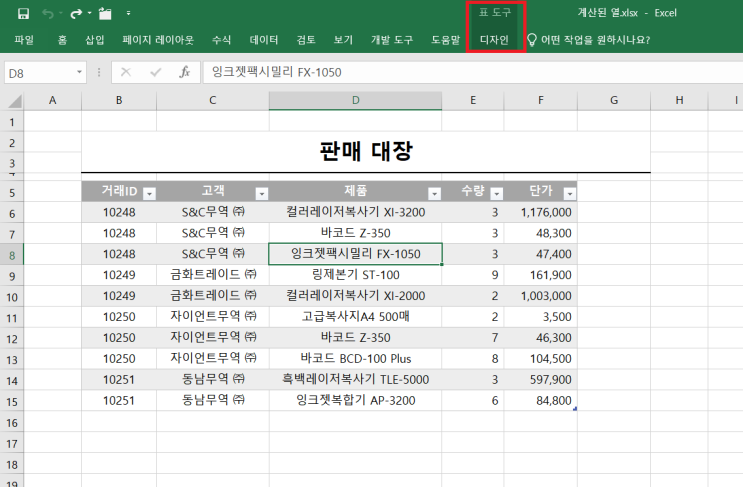
Task: Open the 단가 filter dropdown
Action: [570, 193]
